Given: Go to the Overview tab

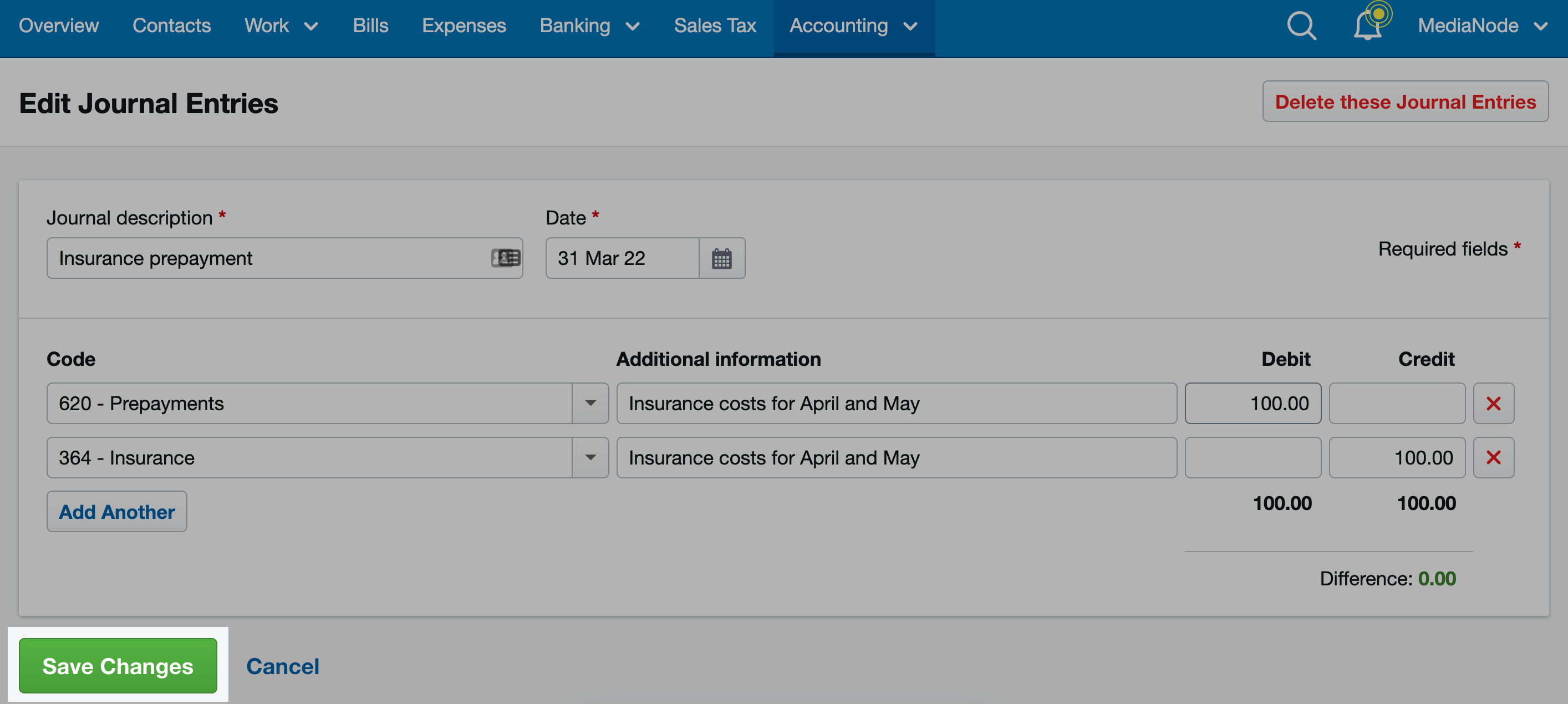Looking at the screenshot, I should pyautogui.click(x=58, y=25).
